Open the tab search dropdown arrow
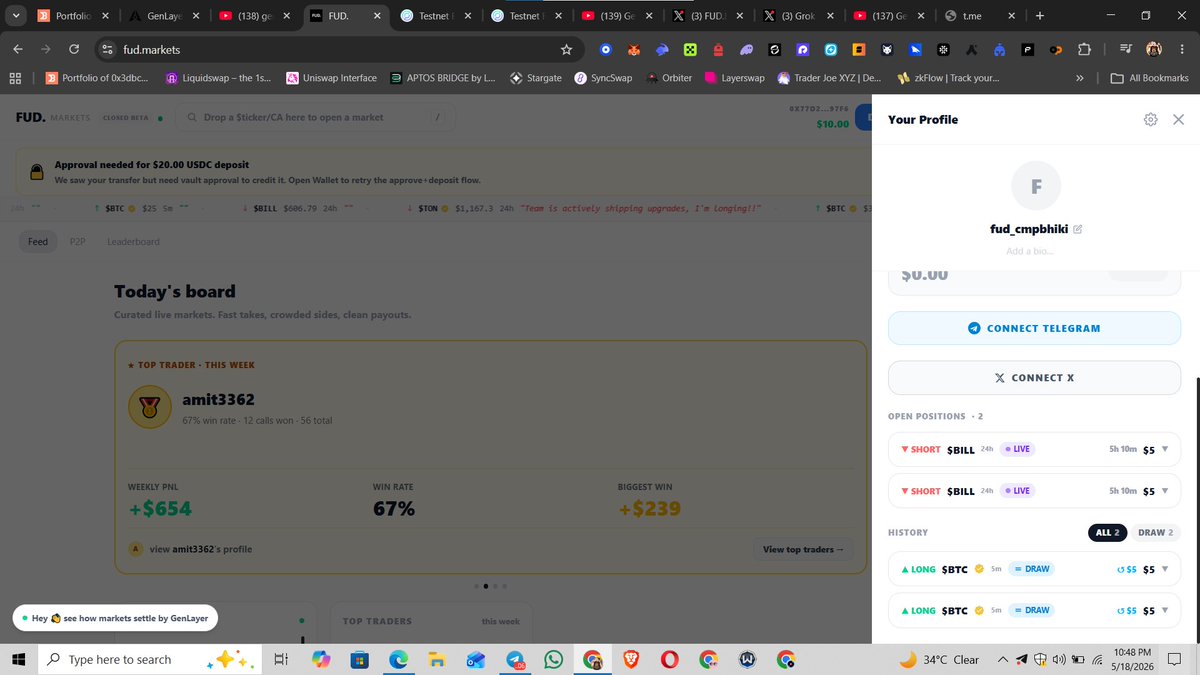Screen dimensions: 1200x675 (x=14, y=16)
